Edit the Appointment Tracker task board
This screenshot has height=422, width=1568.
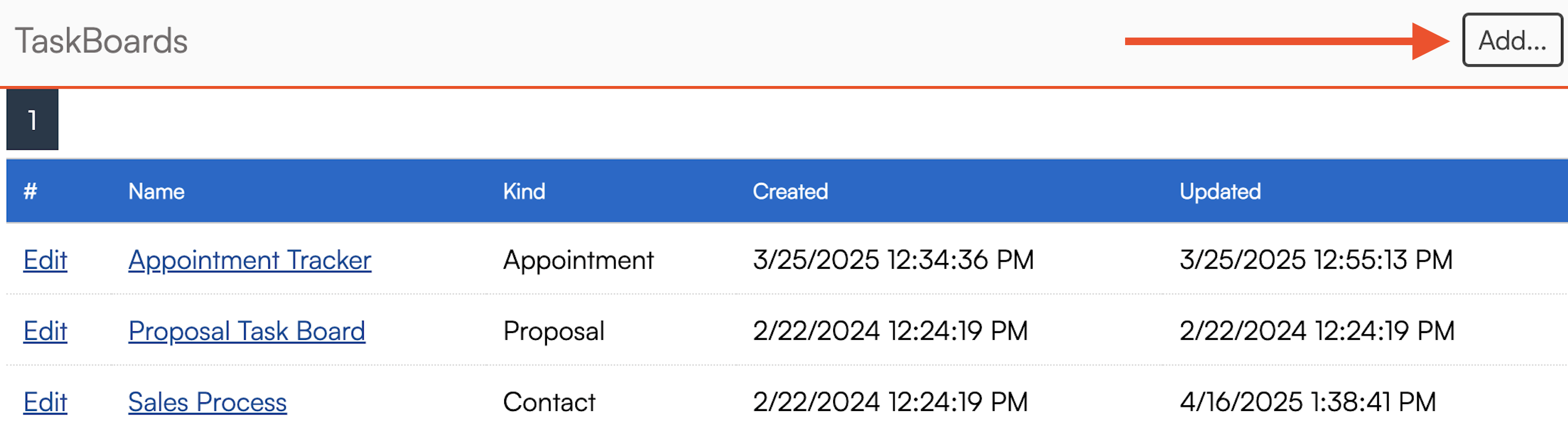[45, 261]
